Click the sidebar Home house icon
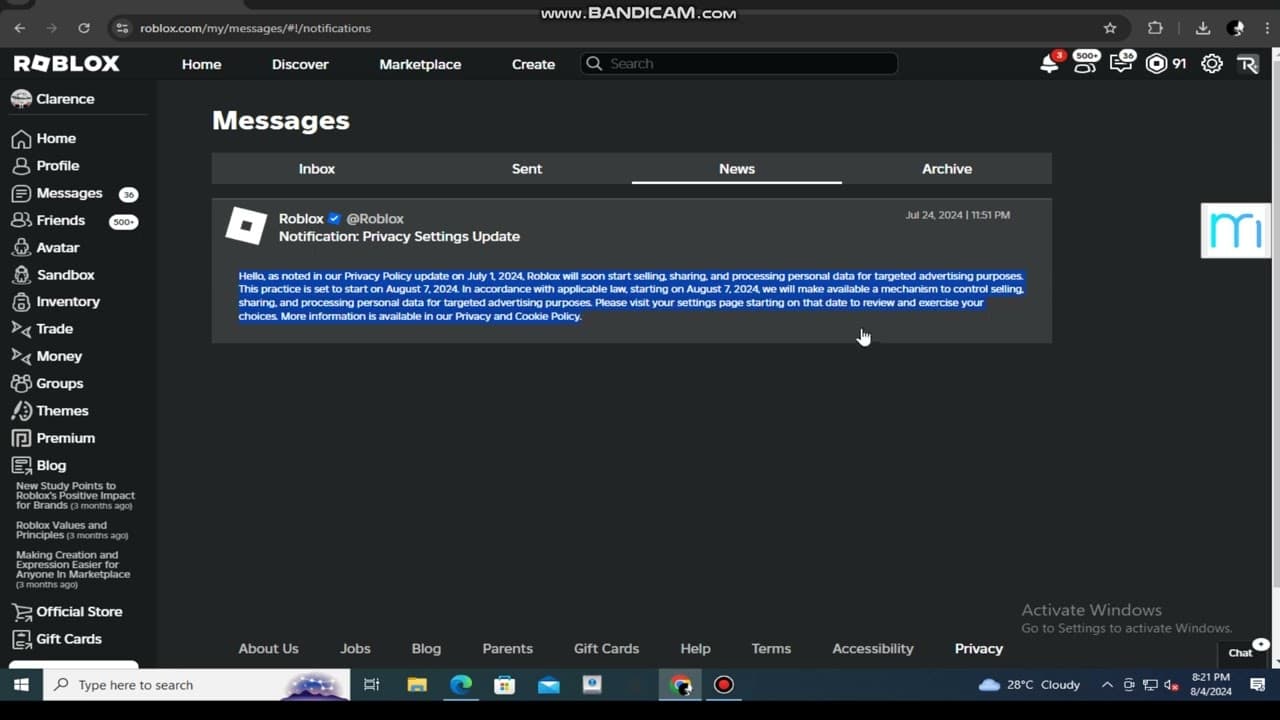 click(x=21, y=139)
